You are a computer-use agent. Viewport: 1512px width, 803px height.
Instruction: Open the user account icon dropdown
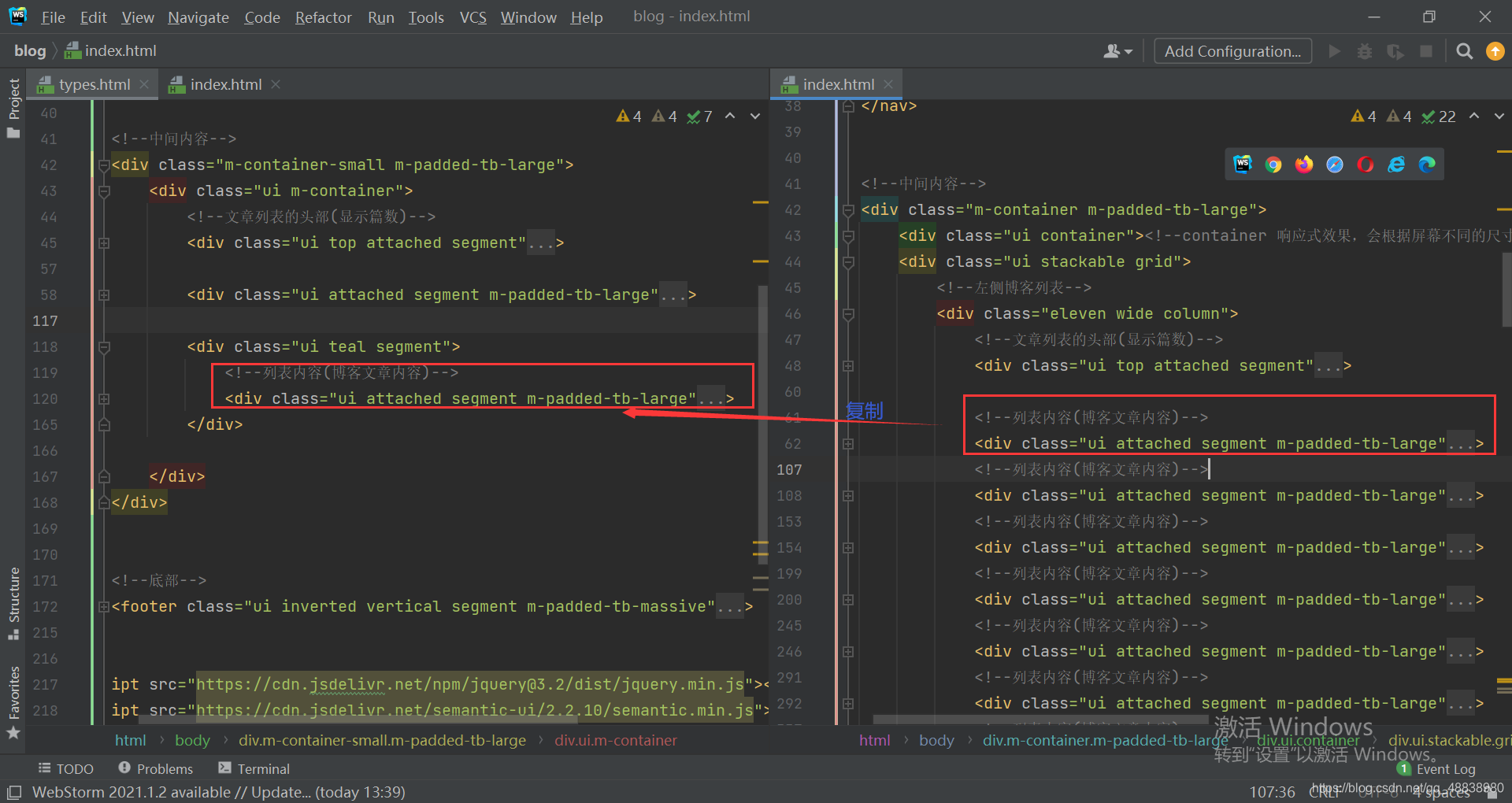1117,51
